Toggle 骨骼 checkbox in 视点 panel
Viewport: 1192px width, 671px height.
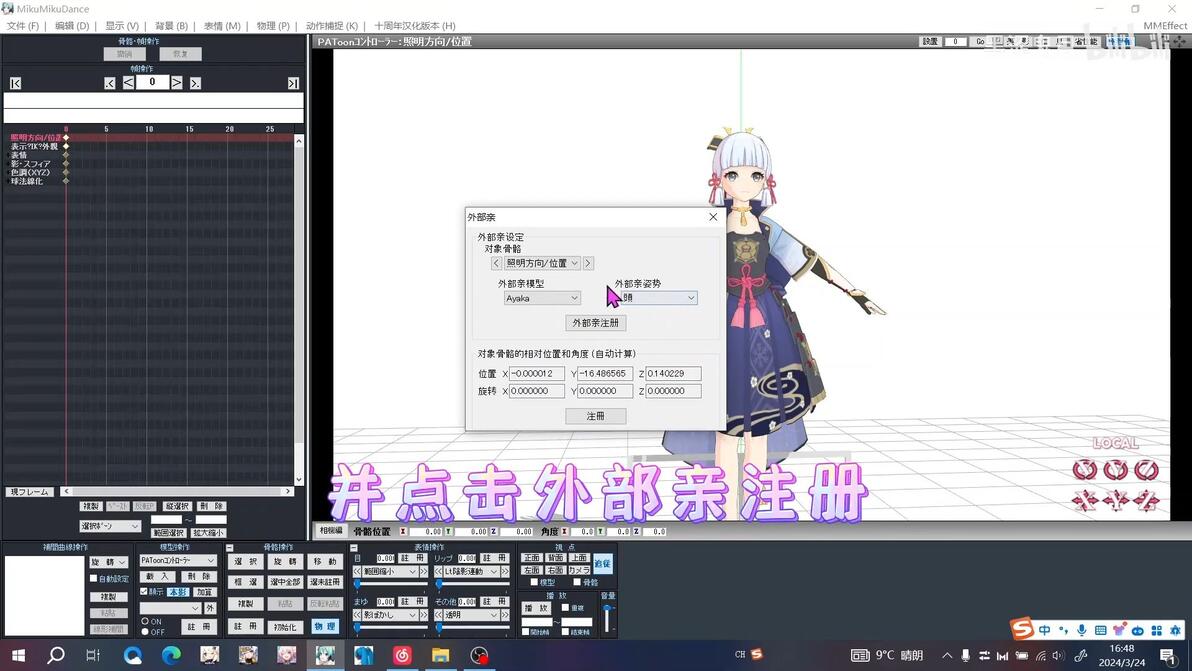pos(577,582)
